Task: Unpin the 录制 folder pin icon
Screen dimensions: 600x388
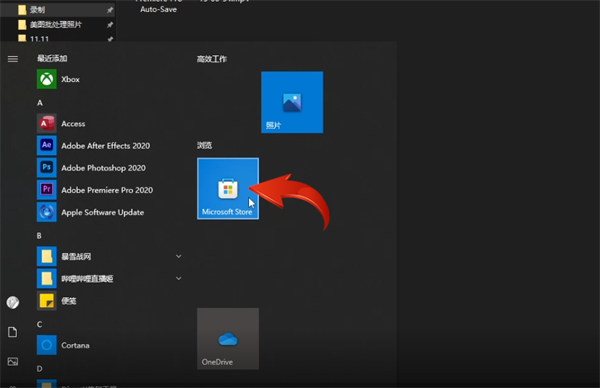Action: point(110,10)
